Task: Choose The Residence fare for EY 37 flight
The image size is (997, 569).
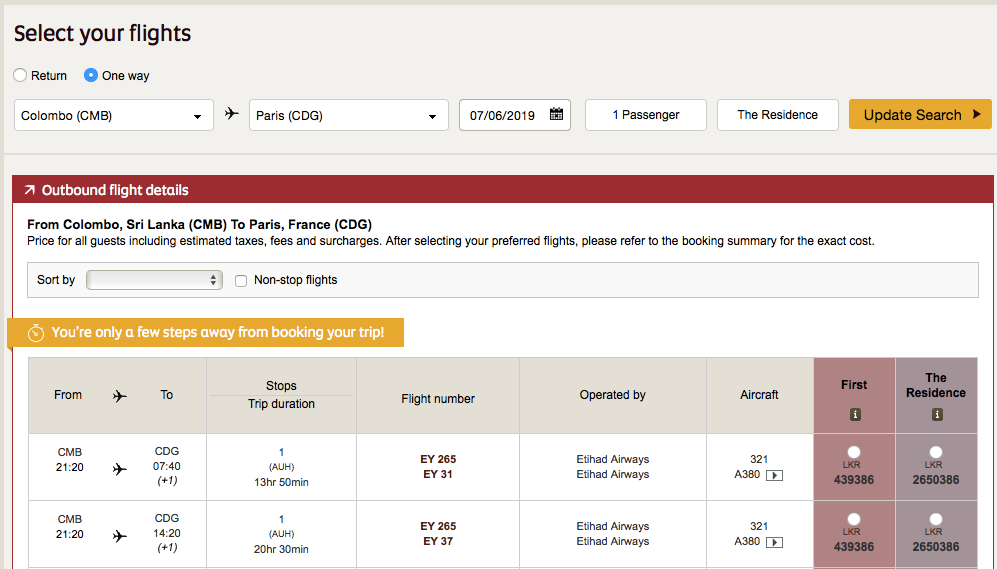Action: click(936, 519)
